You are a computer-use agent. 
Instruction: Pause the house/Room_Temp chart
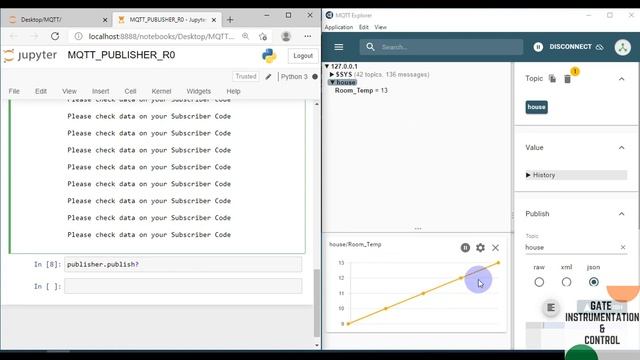[465, 247]
